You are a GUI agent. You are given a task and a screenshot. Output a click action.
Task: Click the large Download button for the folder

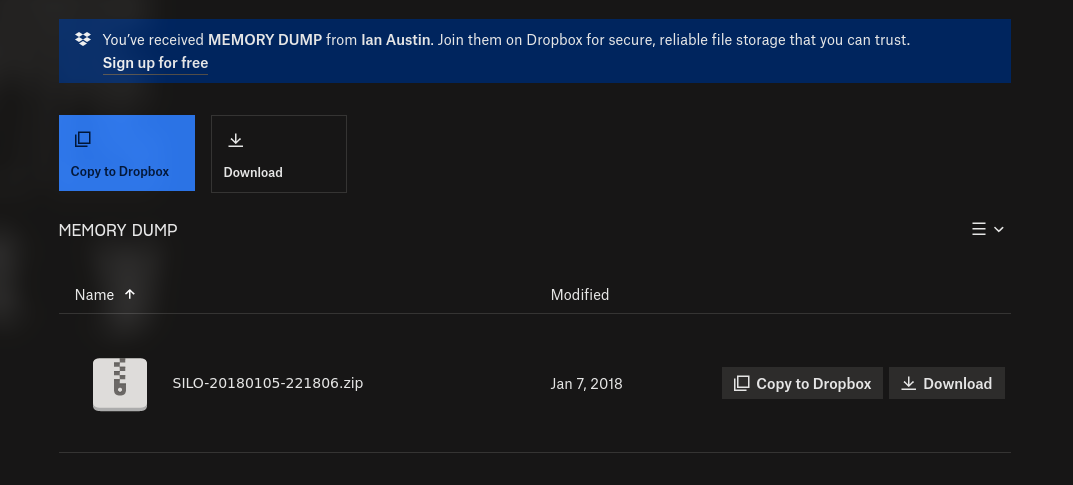(x=279, y=154)
